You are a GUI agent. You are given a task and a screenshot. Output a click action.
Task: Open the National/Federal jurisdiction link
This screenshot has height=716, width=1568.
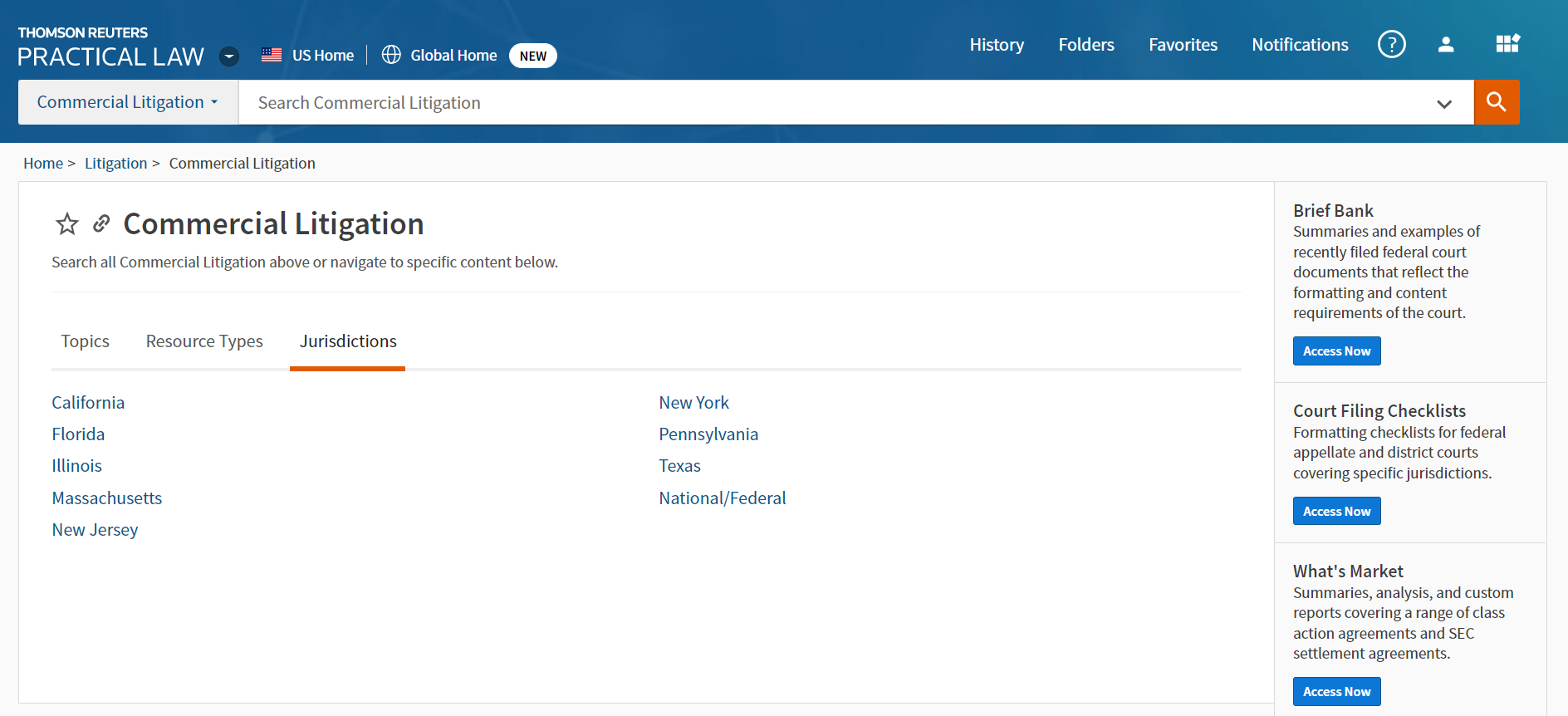pyautogui.click(x=722, y=498)
